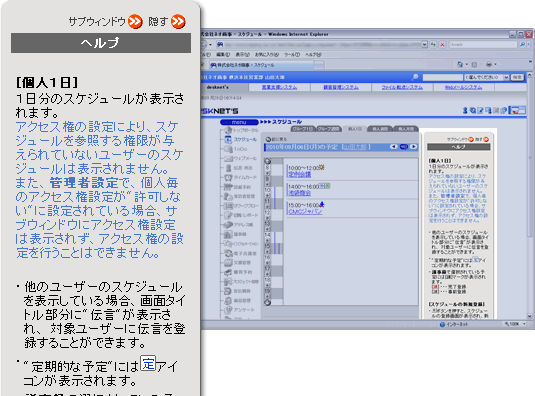Go to next day with right arrow
This screenshot has height=396, width=535.
tap(414, 147)
